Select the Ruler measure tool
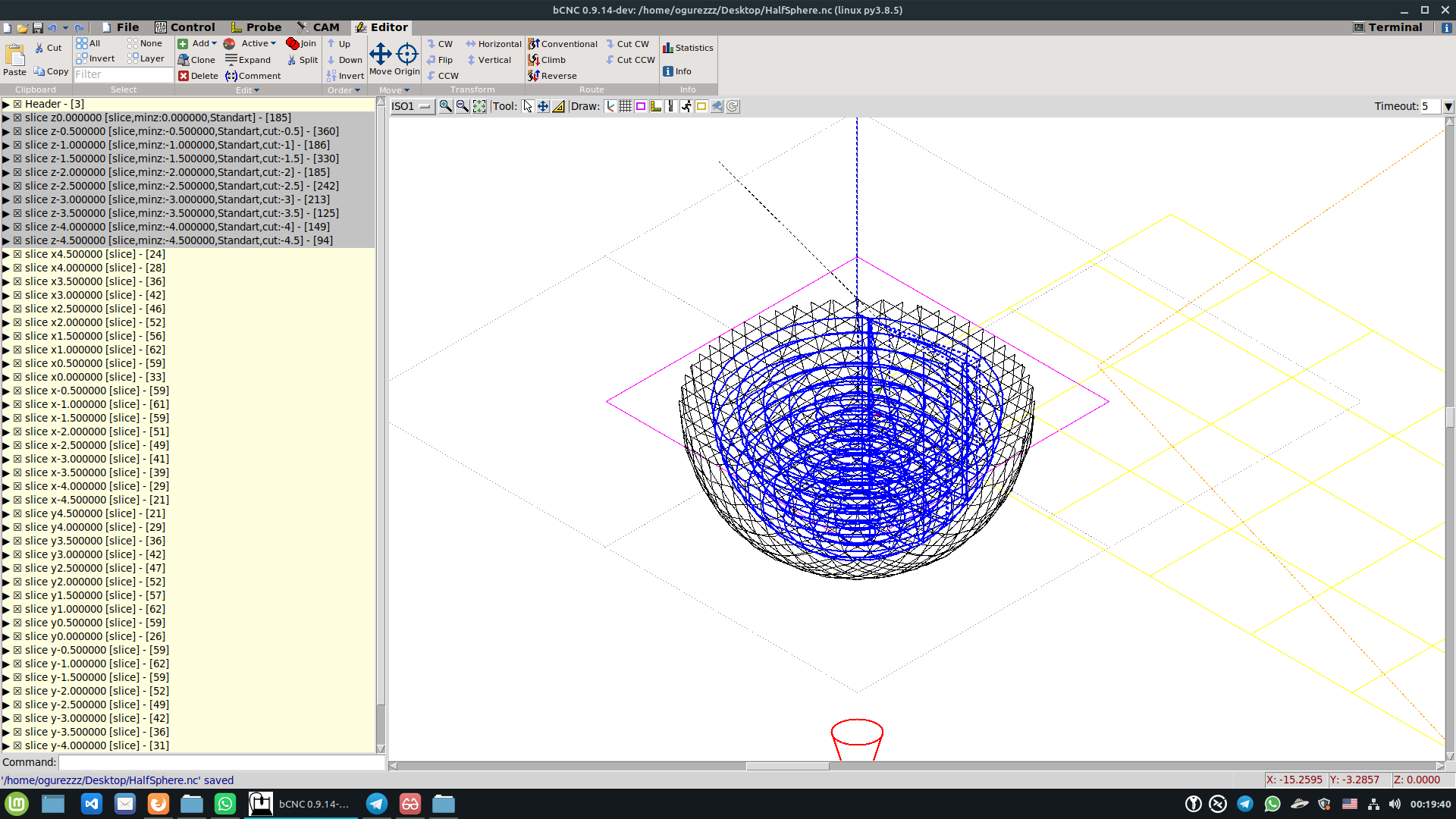This screenshot has height=819, width=1456. 559,106
